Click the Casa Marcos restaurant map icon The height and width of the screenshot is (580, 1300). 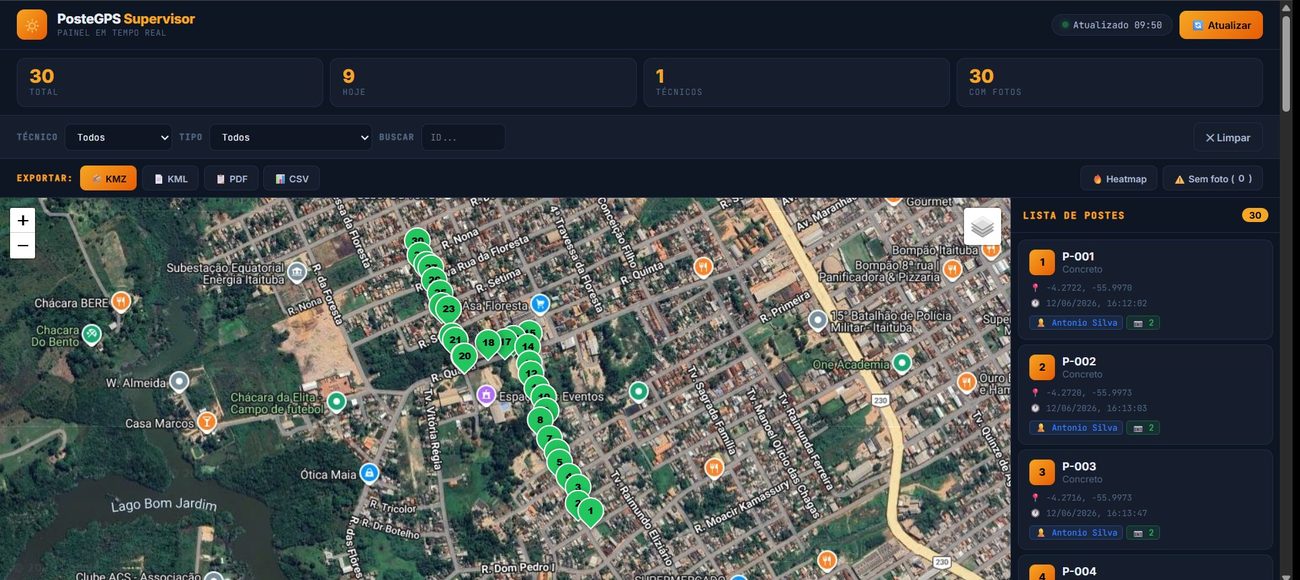207,422
